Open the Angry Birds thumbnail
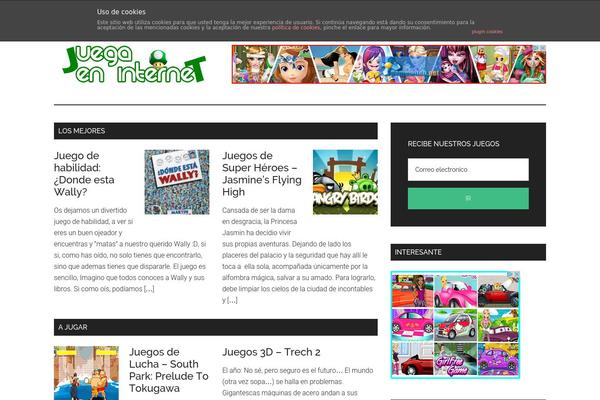This screenshot has height=400, width=600. [x=345, y=182]
